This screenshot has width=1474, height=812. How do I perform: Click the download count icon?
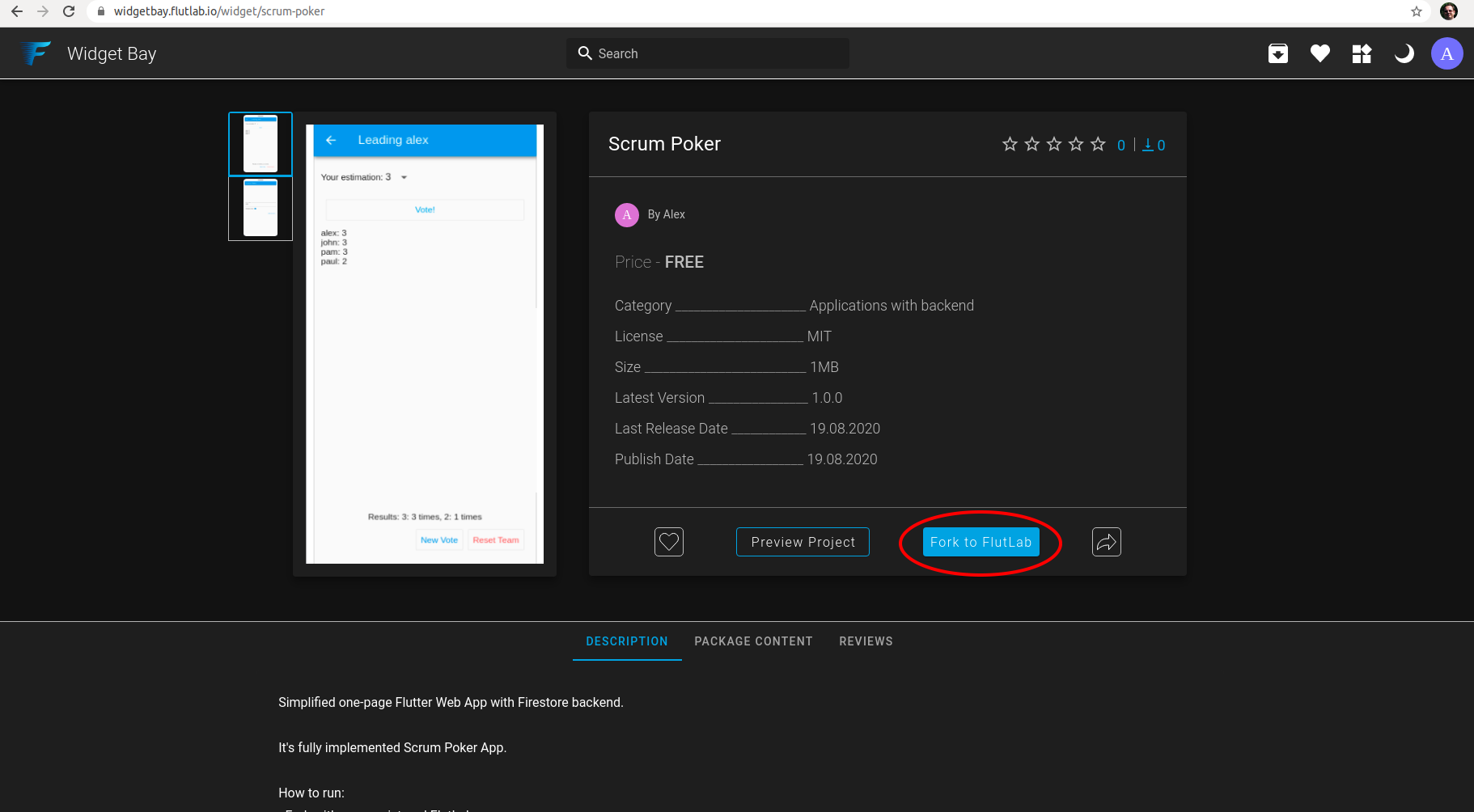point(1147,145)
